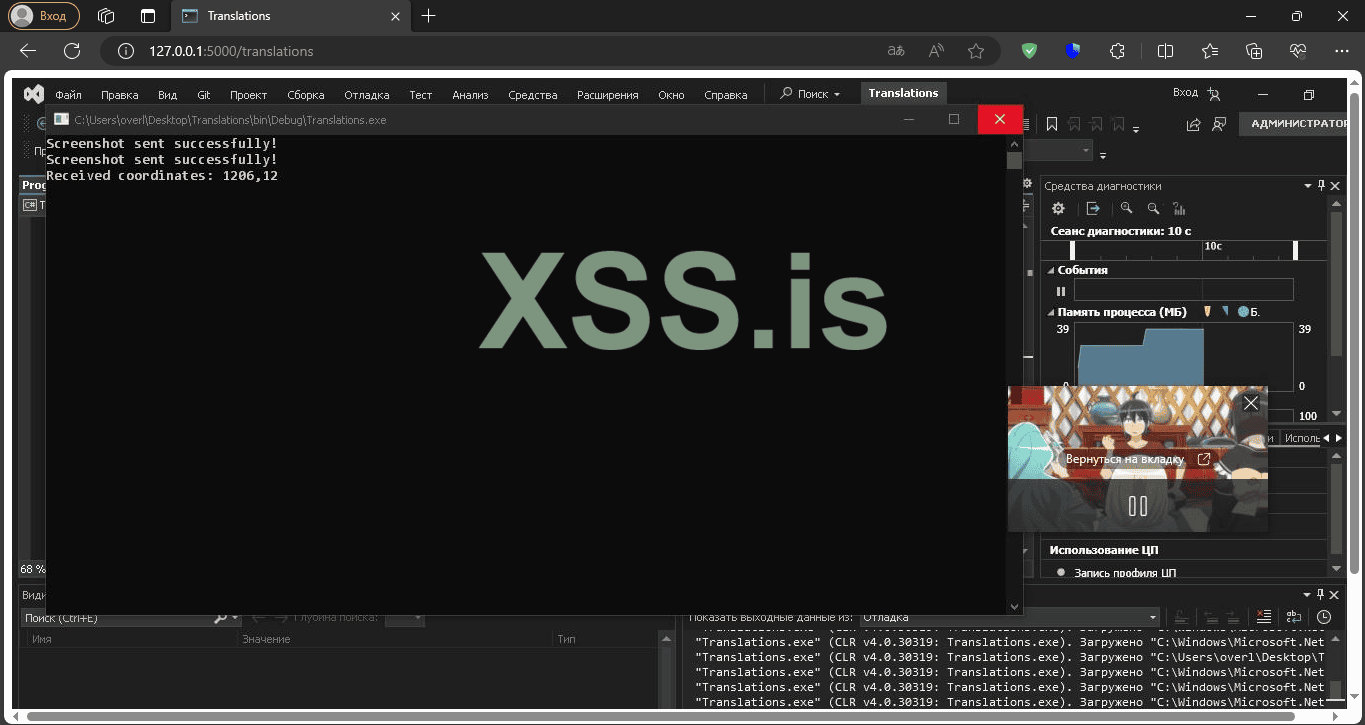Open the Справка menu

coord(726,95)
